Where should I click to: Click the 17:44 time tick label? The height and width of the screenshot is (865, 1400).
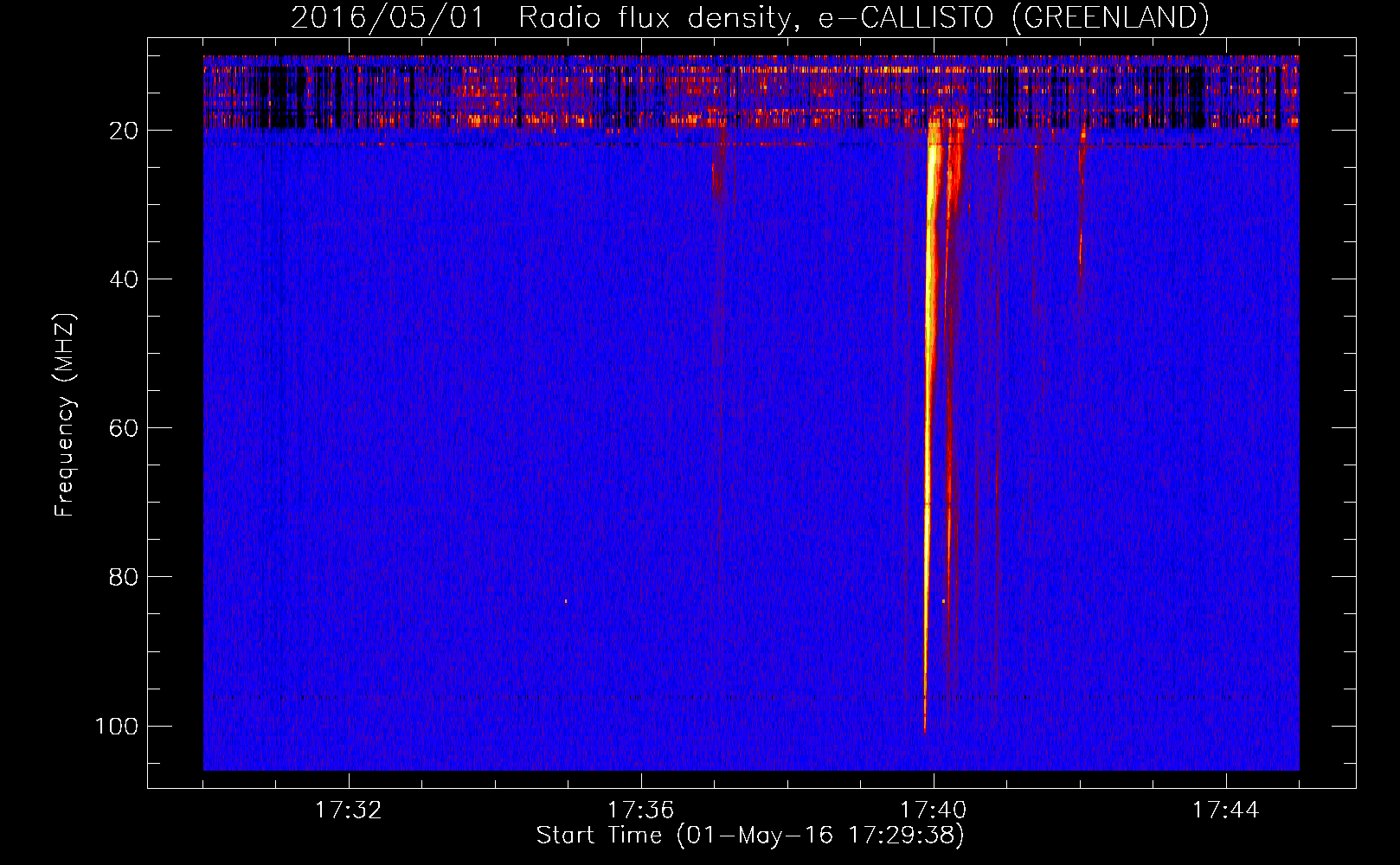pyautogui.click(x=1226, y=811)
